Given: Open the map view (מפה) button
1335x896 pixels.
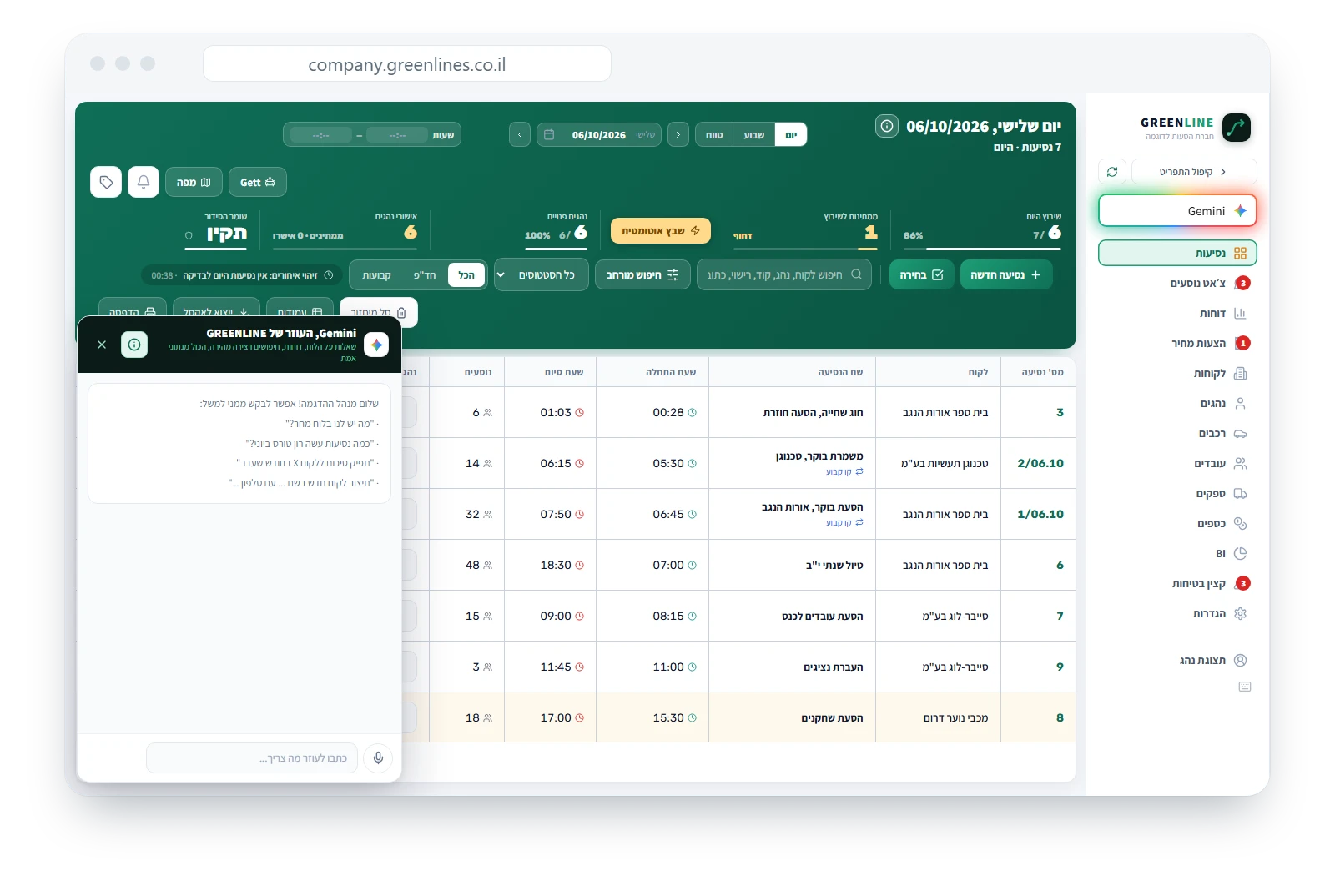Looking at the screenshot, I should pos(194,182).
